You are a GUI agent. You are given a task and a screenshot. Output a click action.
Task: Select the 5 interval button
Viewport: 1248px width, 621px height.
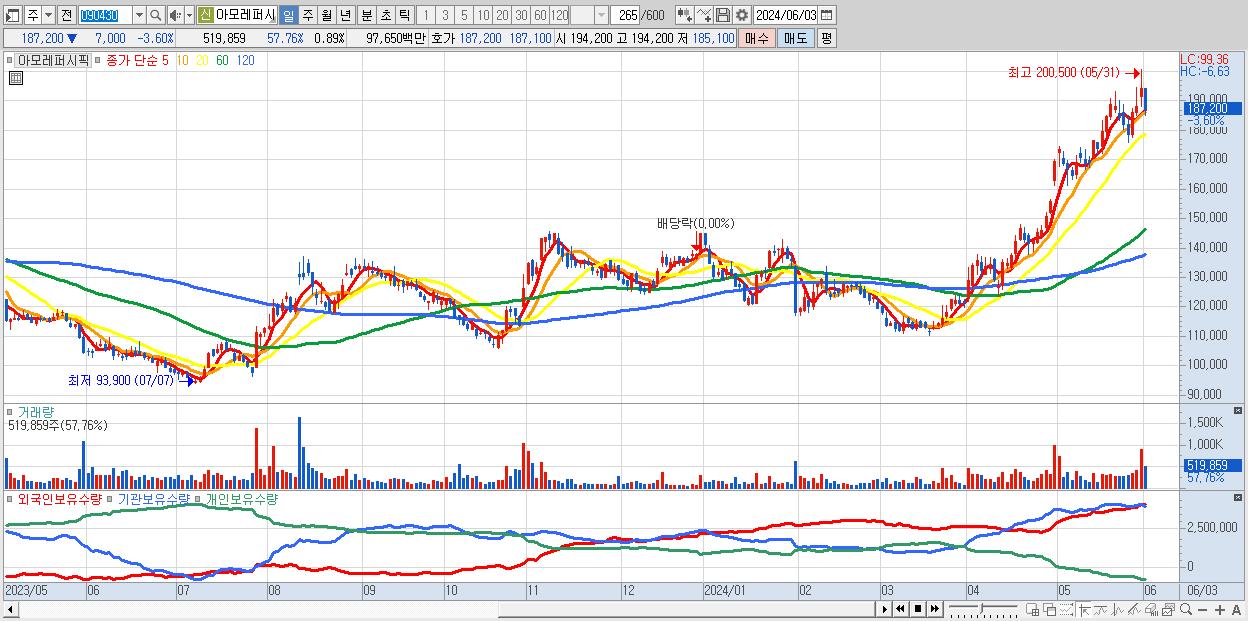point(464,15)
